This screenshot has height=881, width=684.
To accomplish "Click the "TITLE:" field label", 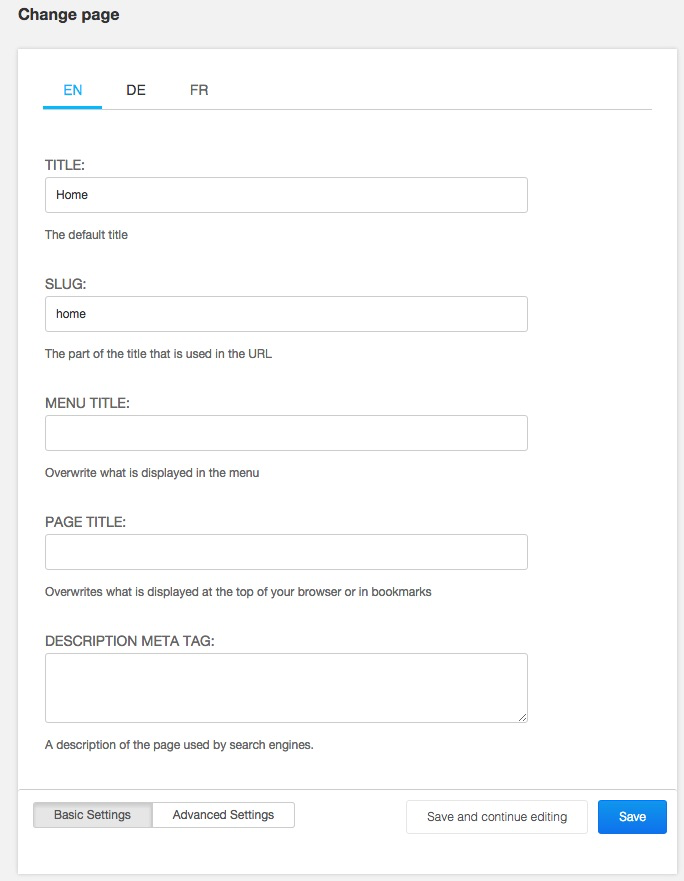I will 65,164.
